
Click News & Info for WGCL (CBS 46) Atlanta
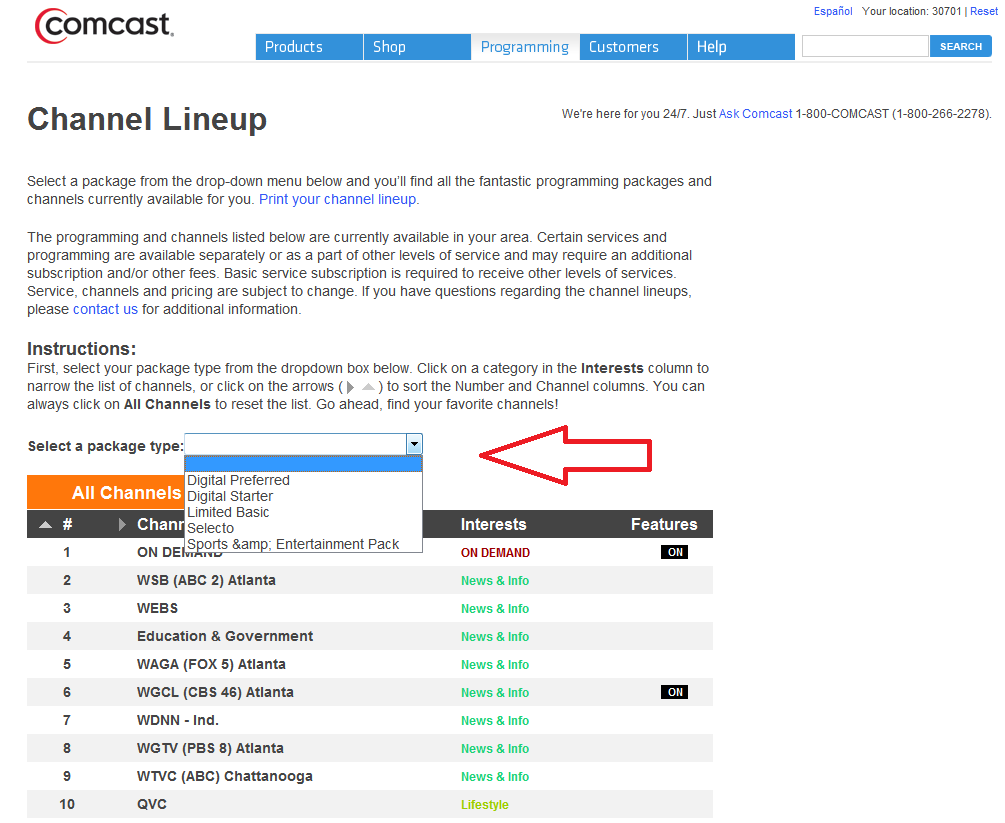(495, 693)
